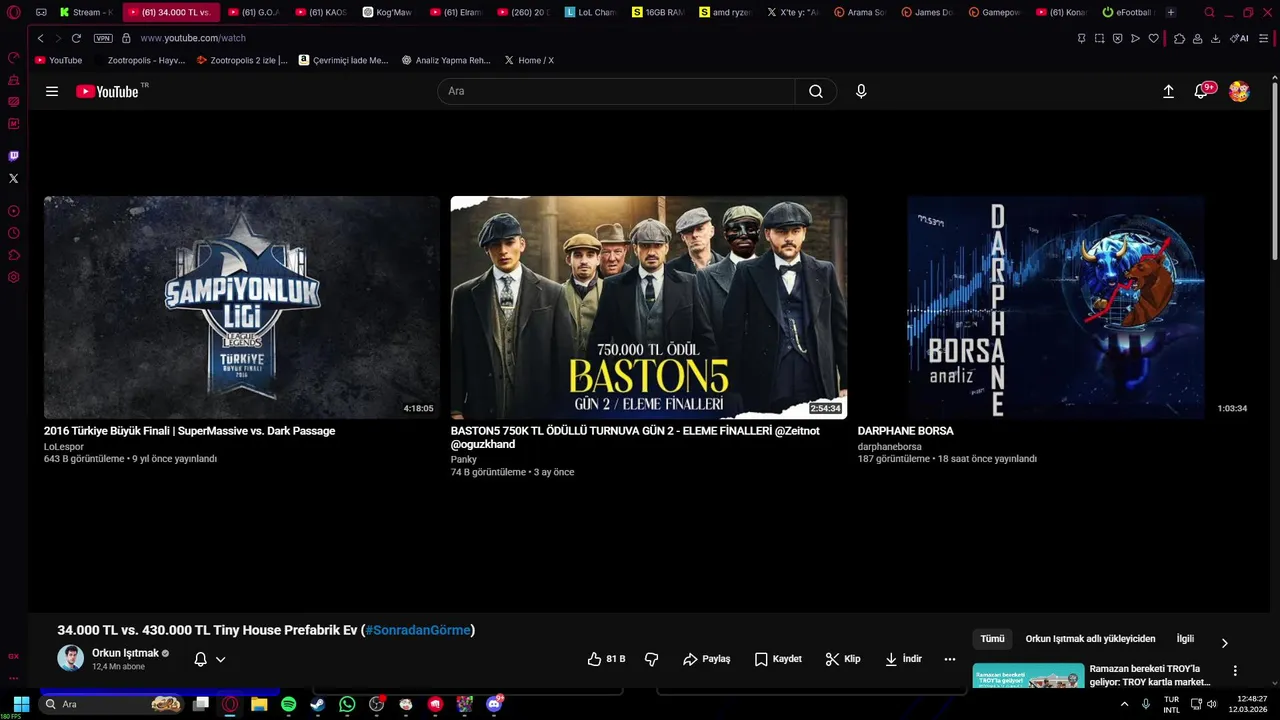Play the BASTON5 tournament thumbnail

(x=649, y=307)
